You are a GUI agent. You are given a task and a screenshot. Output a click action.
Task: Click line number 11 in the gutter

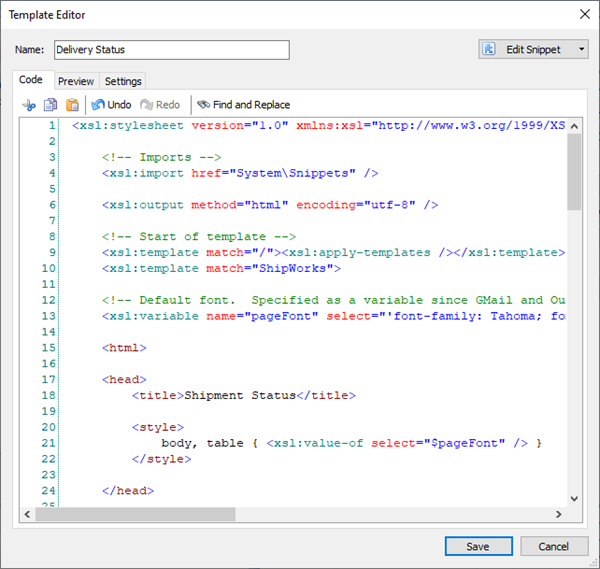click(48, 284)
